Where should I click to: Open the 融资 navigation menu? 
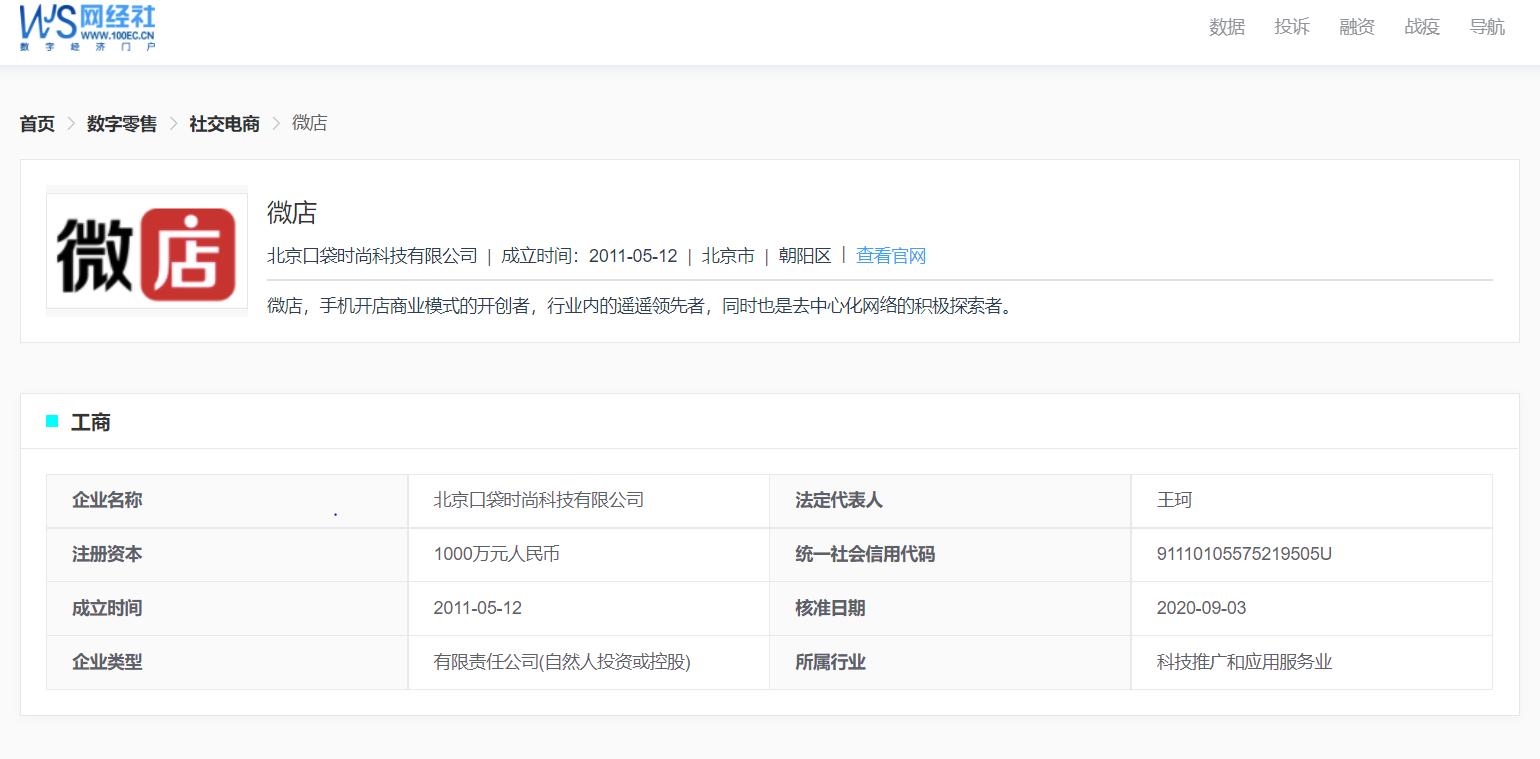click(1356, 27)
